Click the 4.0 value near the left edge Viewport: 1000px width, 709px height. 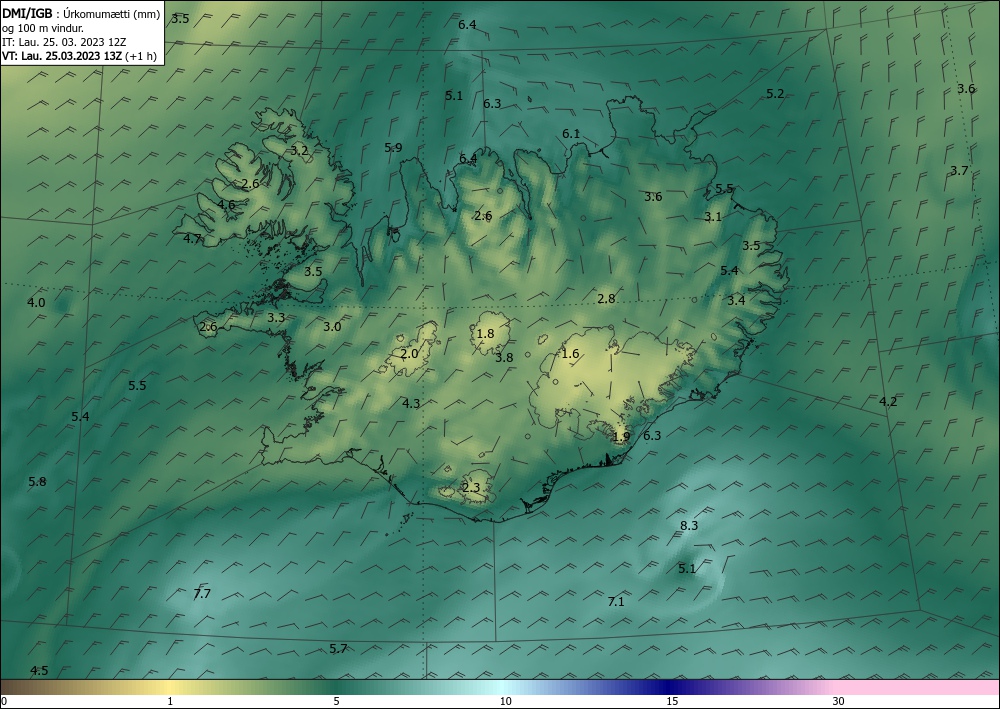point(36,303)
